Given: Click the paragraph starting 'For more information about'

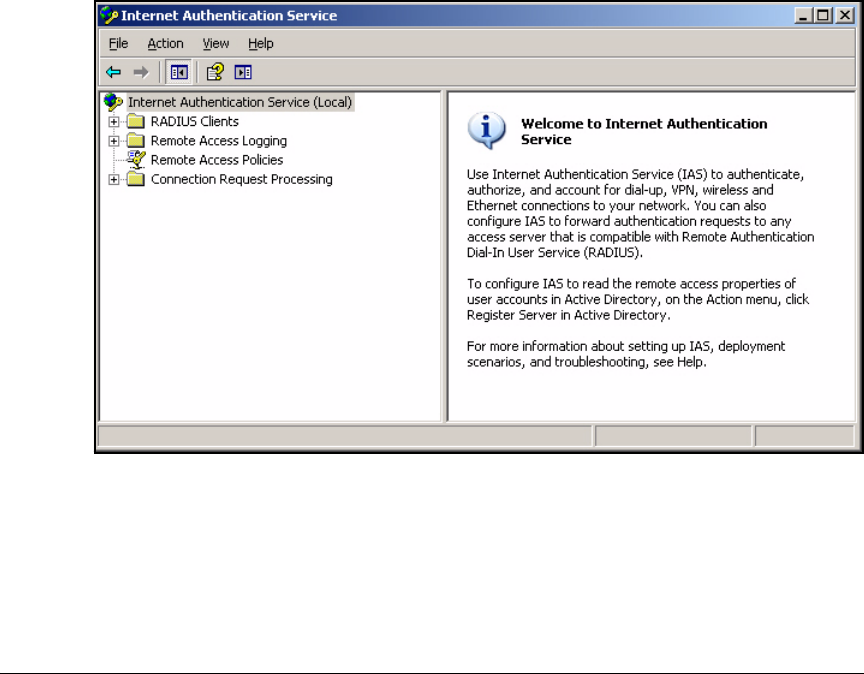Looking at the screenshot, I should (625, 354).
